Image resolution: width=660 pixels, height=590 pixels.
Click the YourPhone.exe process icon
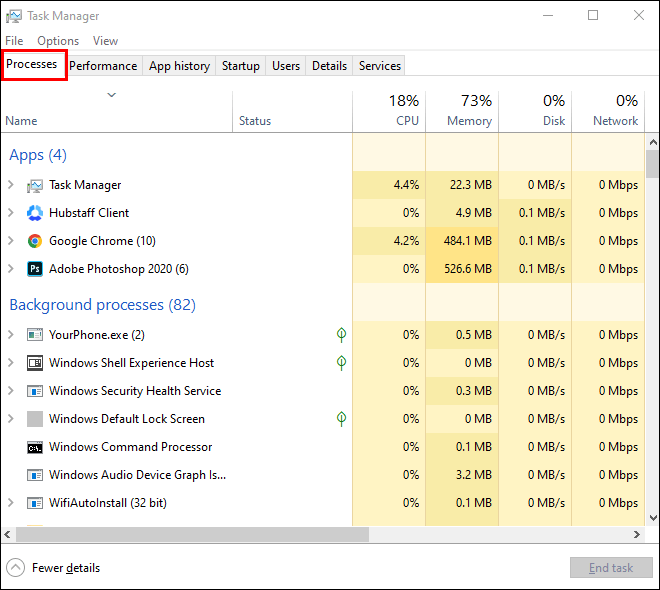pyautogui.click(x=35, y=335)
